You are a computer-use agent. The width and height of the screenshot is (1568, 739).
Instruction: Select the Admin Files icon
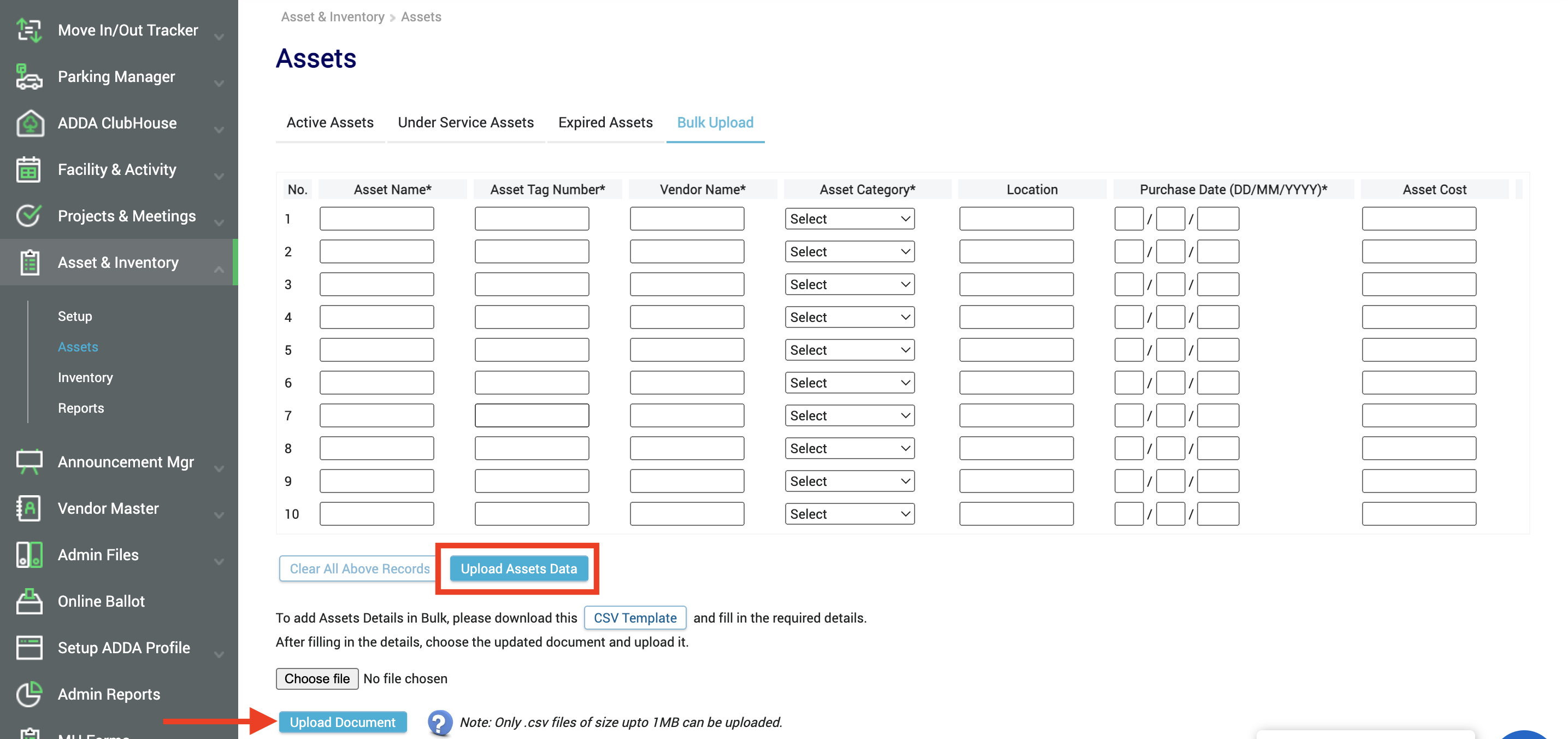[28, 555]
